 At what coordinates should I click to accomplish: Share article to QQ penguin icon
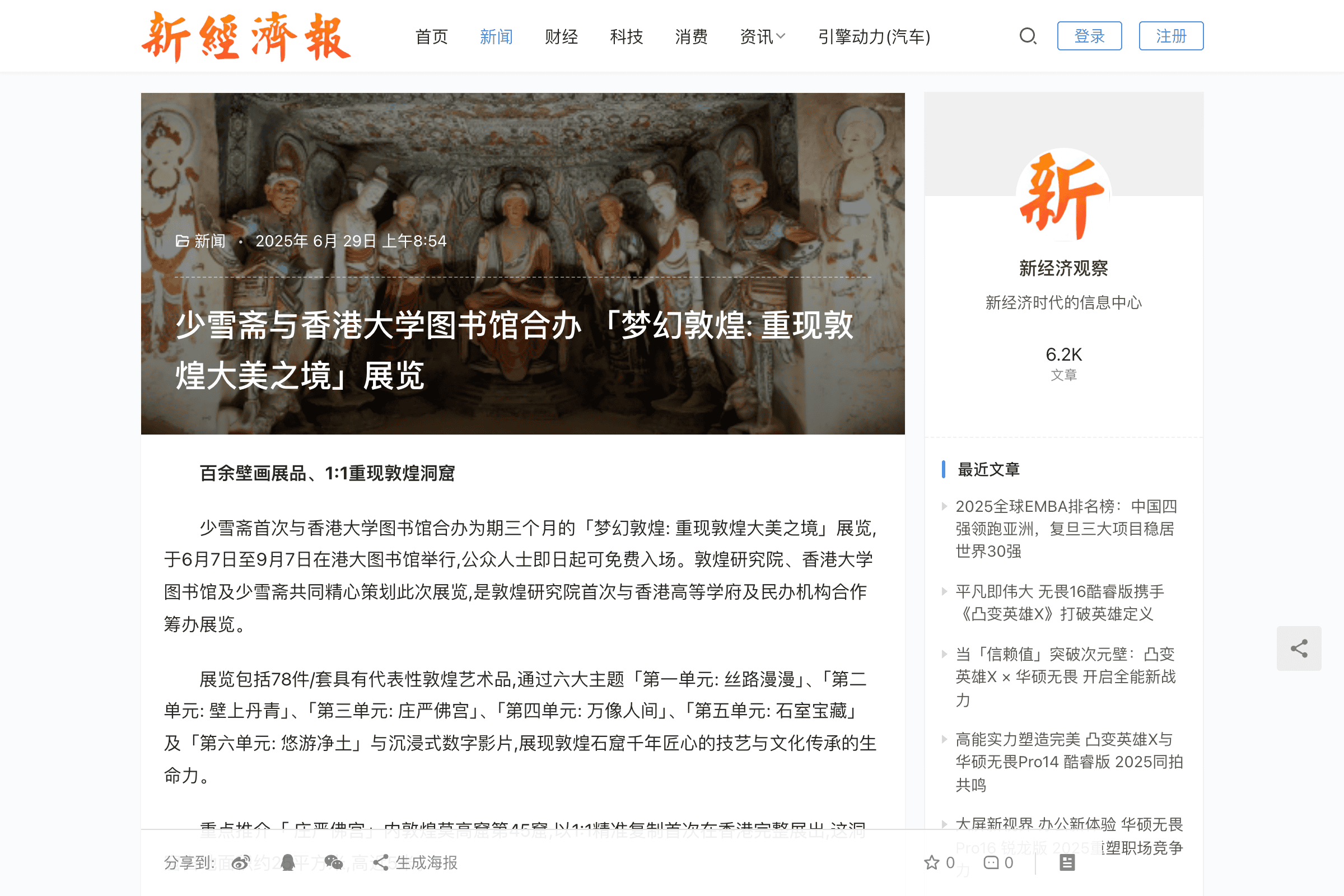(x=287, y=862)
